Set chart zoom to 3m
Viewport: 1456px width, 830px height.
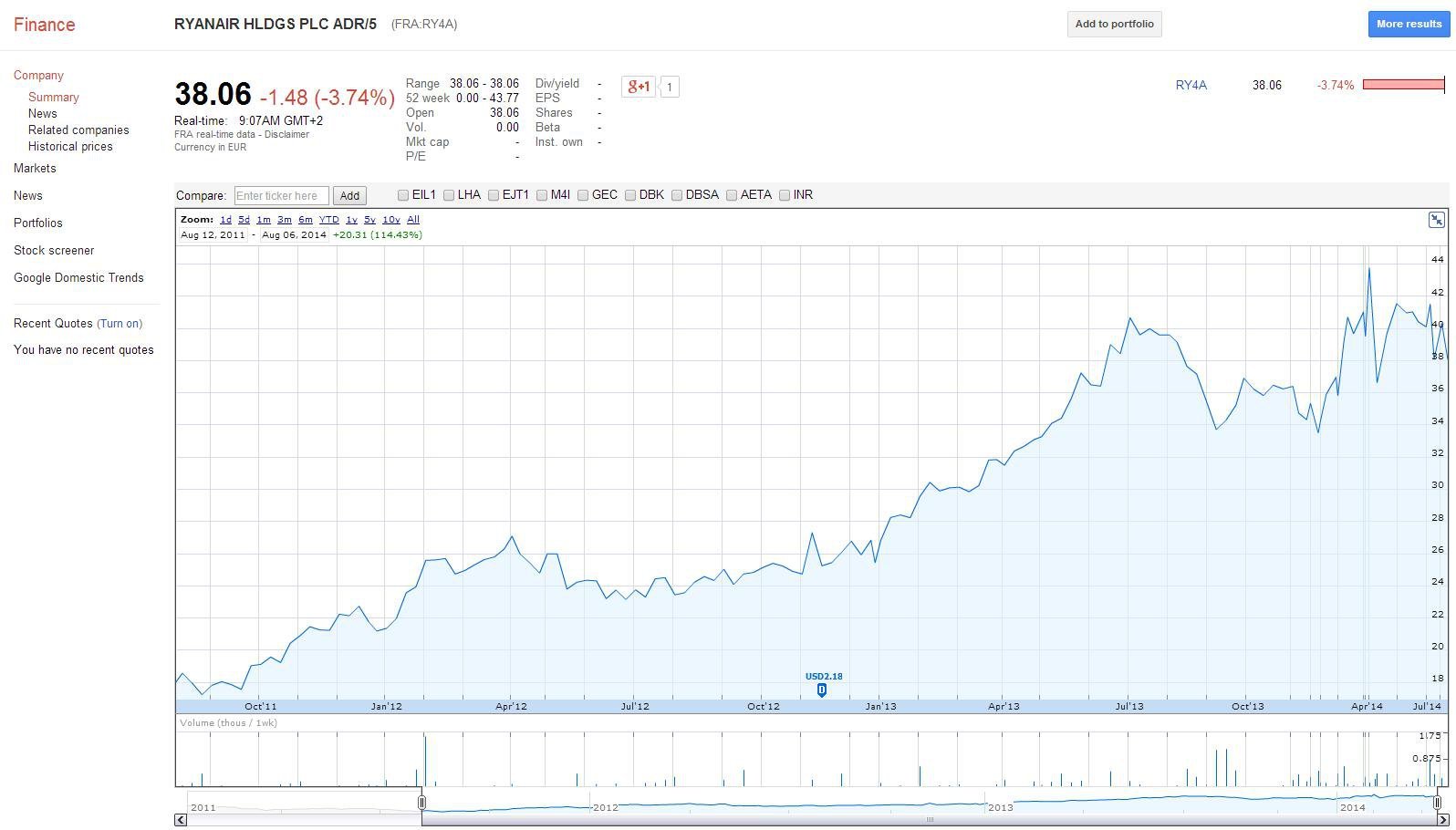coord(285,220)
